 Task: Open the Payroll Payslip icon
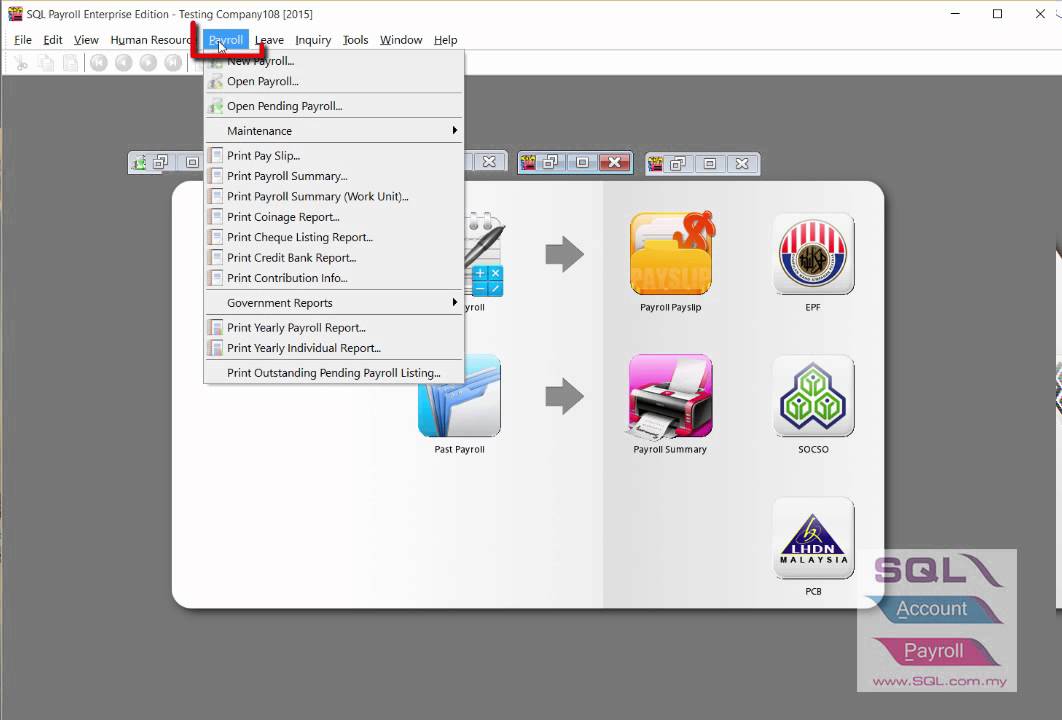click(671, 254)
